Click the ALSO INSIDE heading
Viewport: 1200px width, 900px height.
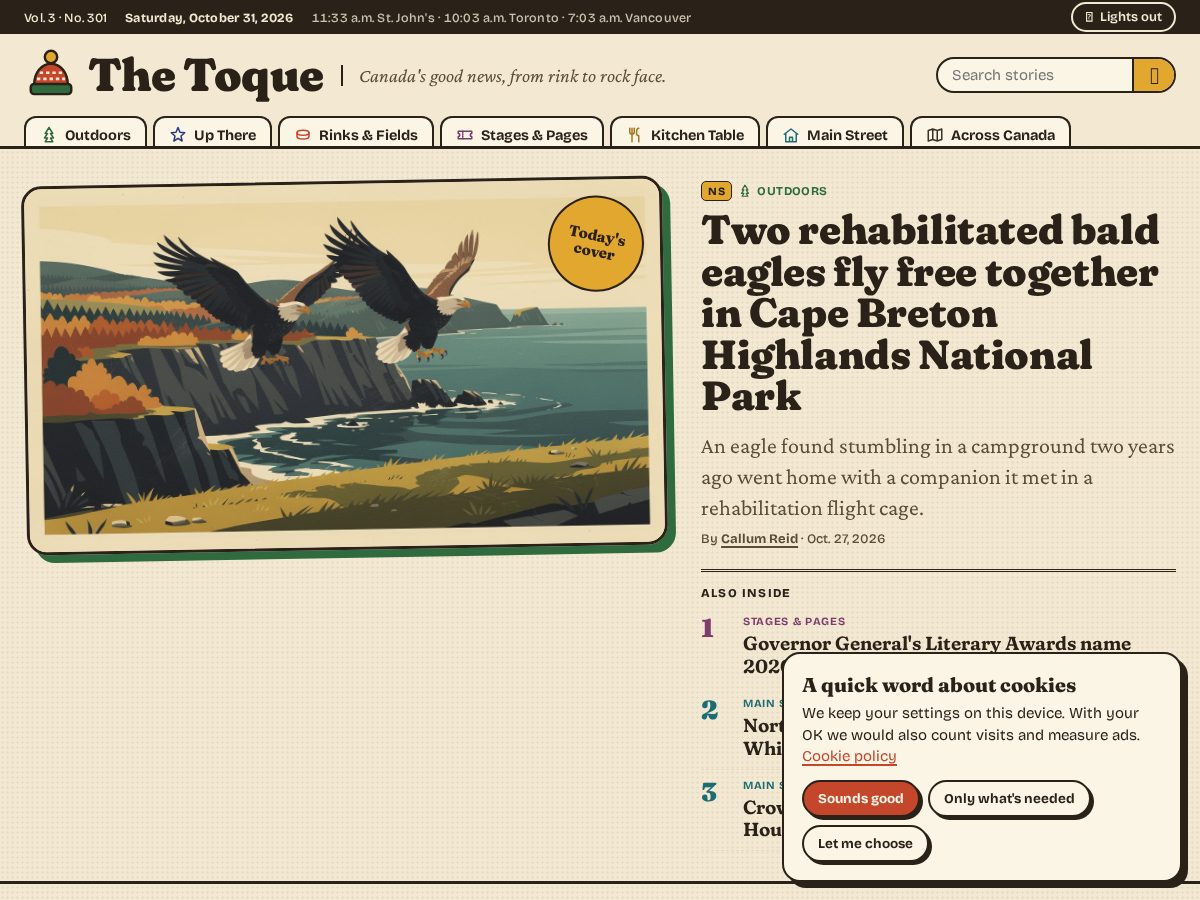[x=746, y=593]
